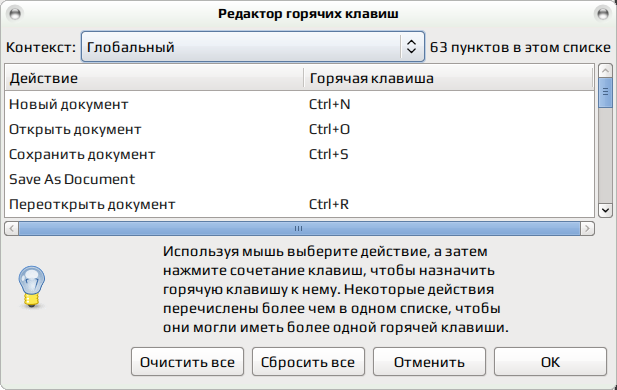Click the vertical scrollbar up arrow
617x390 pixels.
(605, 71)
